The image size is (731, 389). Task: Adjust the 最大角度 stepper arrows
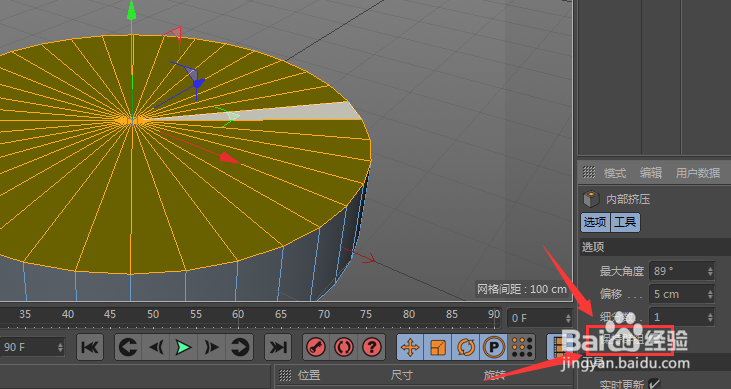710,271
